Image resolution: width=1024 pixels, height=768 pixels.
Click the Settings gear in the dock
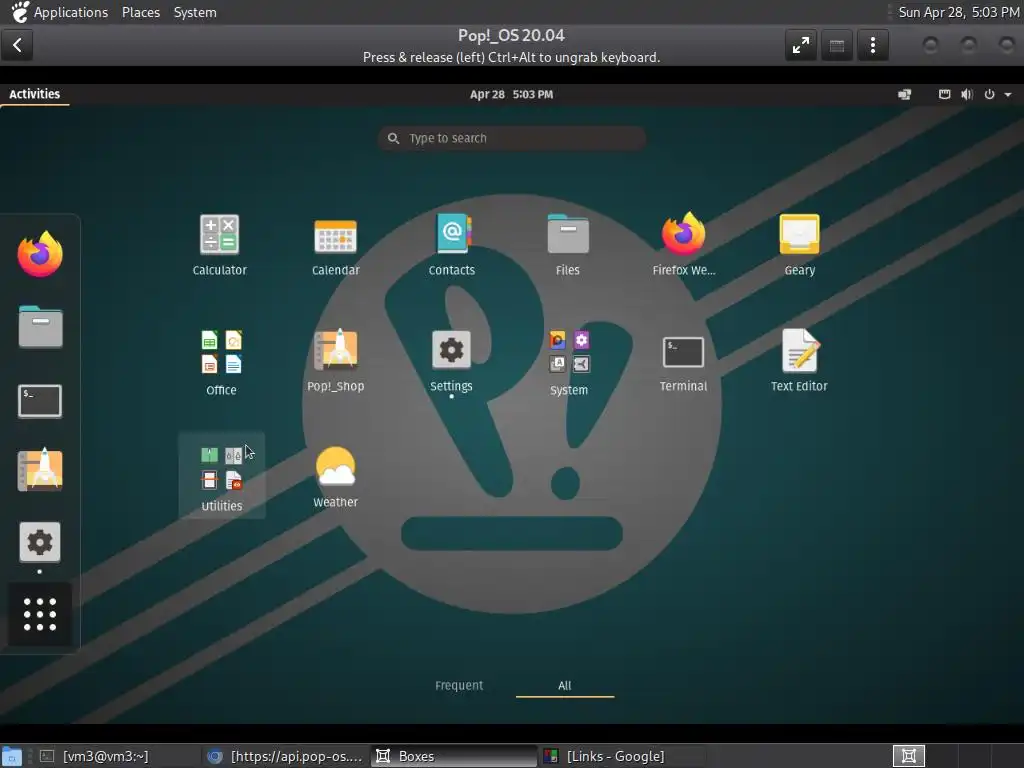tap(40, 541)
